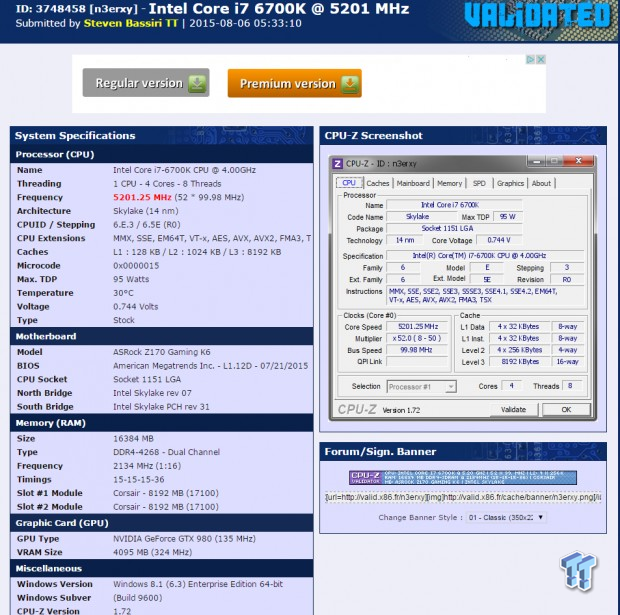Click the Intel Core i7-6700K CPU name value
The height and width of the screenshot is (615, 620).
pos(184,170)
